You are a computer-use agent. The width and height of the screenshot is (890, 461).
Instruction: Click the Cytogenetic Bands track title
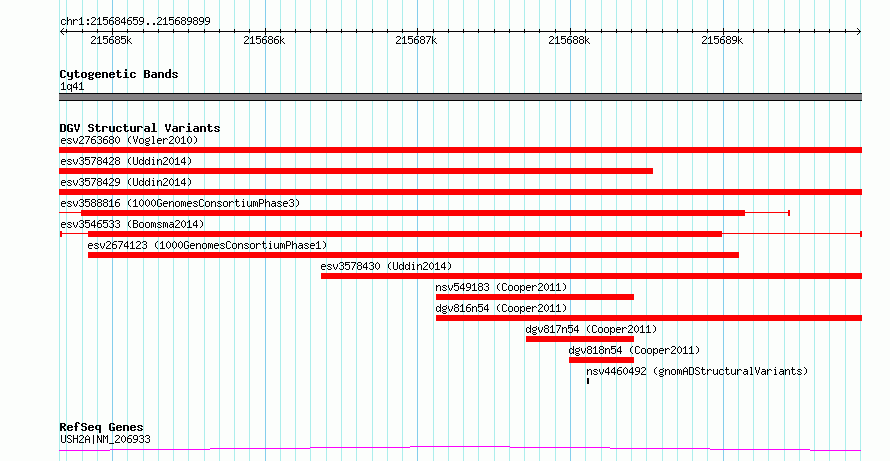point(119,74)
